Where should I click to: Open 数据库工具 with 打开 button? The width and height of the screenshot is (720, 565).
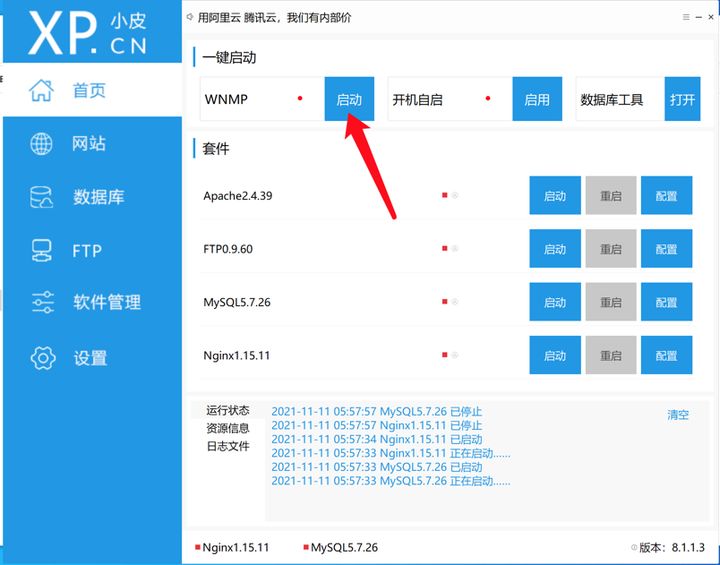click(x=682, y=99)
